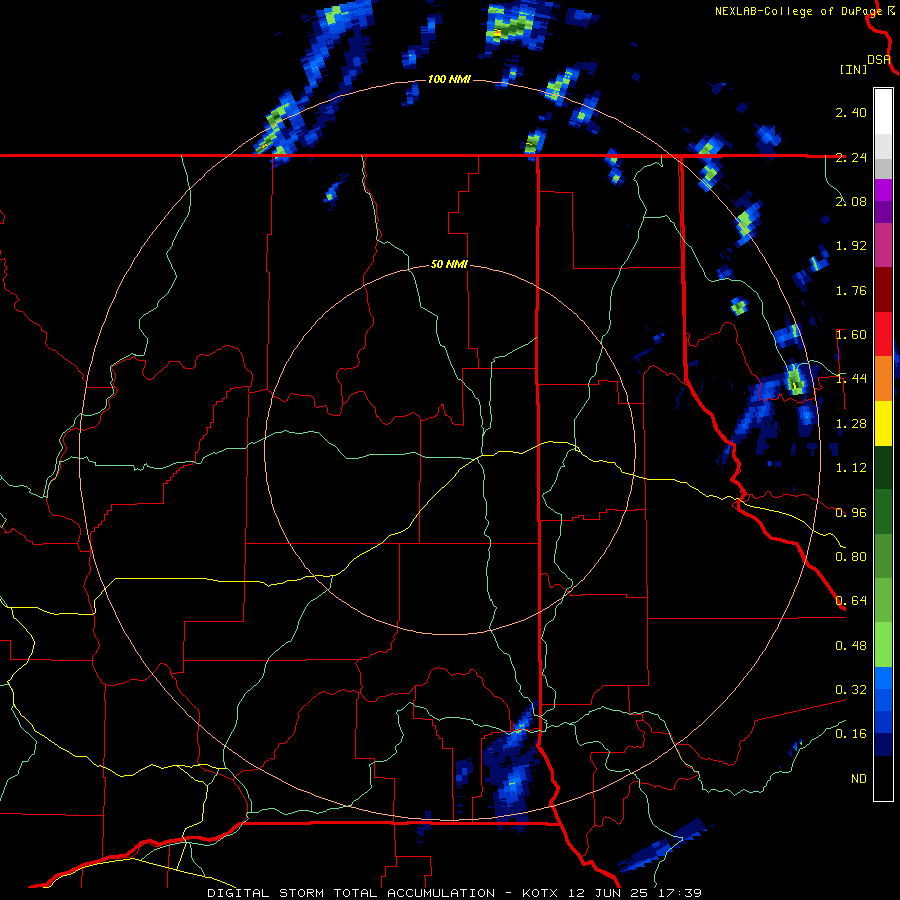Click the 0.96 legend value
900x900 pixels.
click(x=851, y=513)
